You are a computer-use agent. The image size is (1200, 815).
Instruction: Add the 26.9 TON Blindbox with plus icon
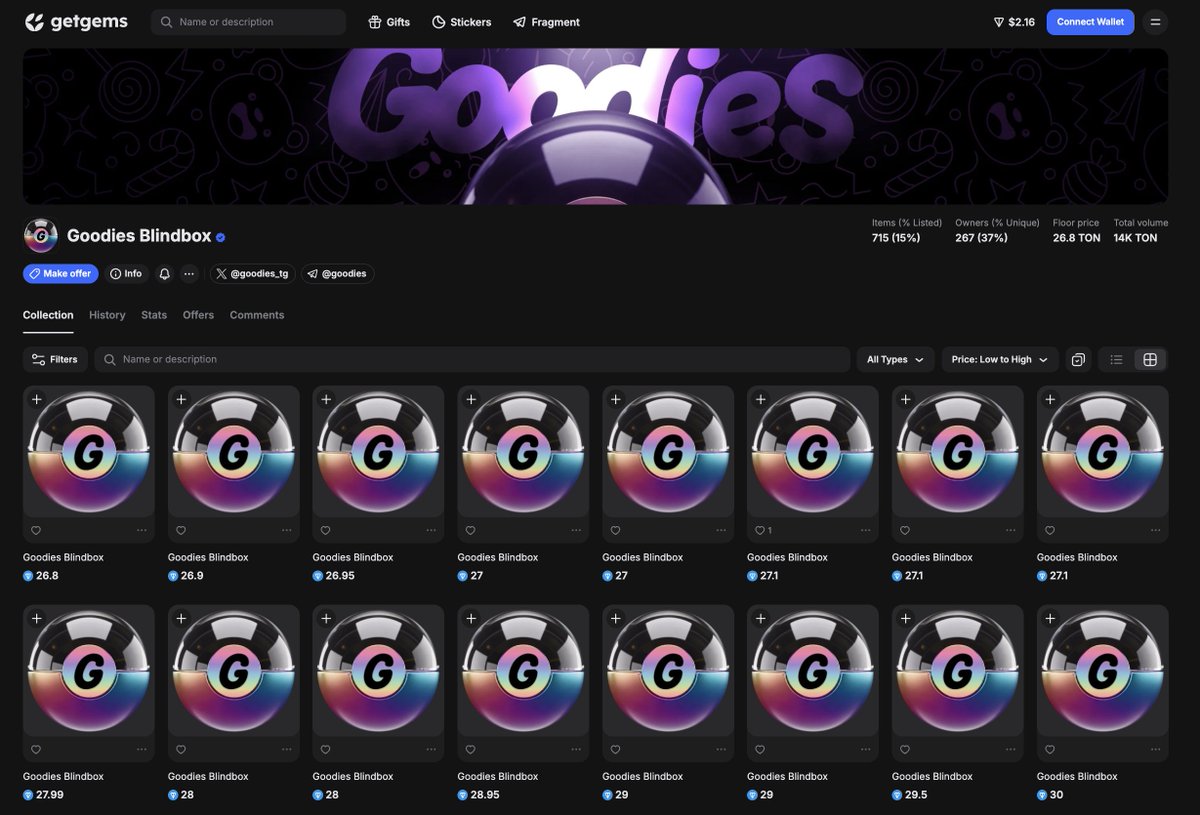tap(181, 399)
